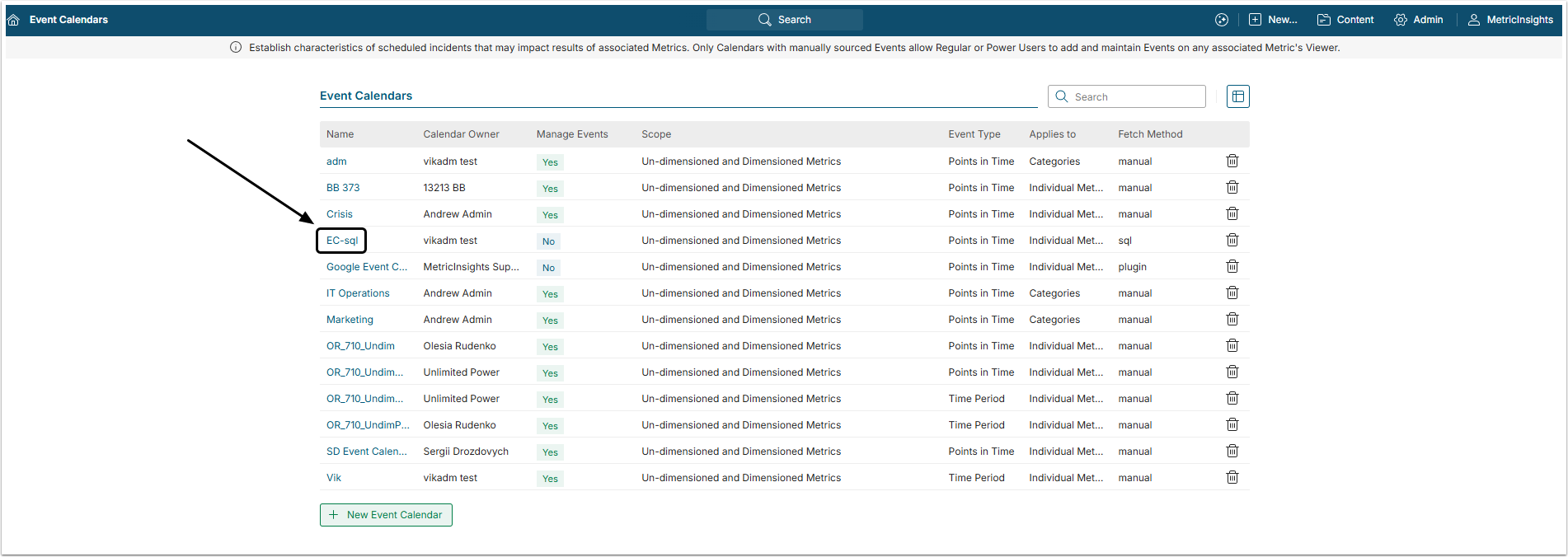Delete the Crisis calendar via trash icon

(1232, 213)
